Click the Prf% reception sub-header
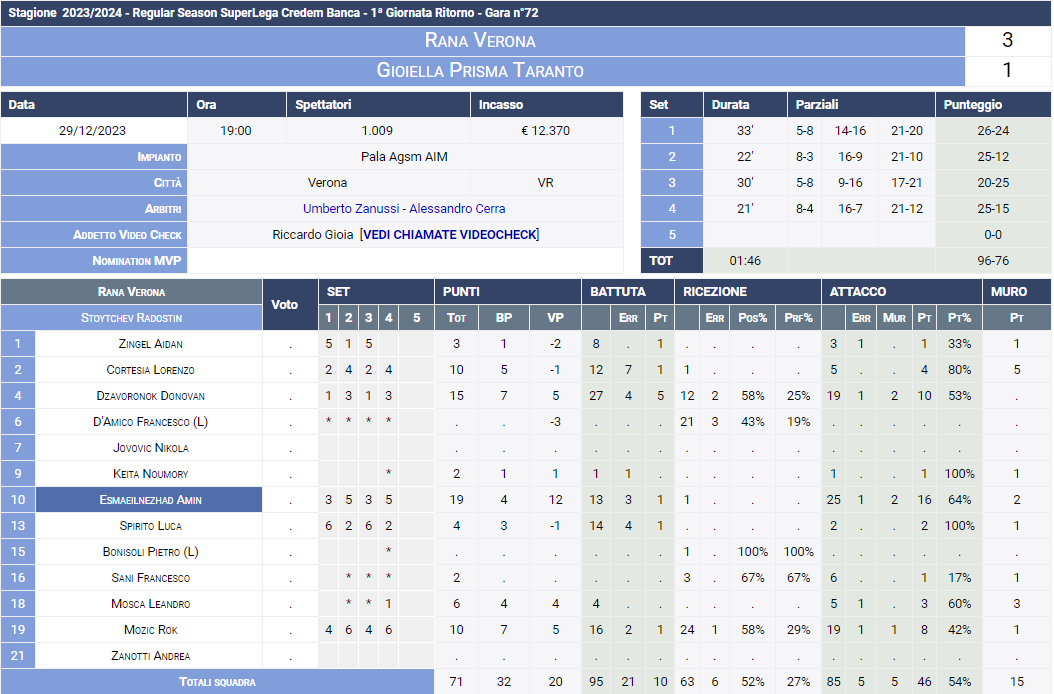The width and height of the screenshot is (1054, 694). pos(799,318)
